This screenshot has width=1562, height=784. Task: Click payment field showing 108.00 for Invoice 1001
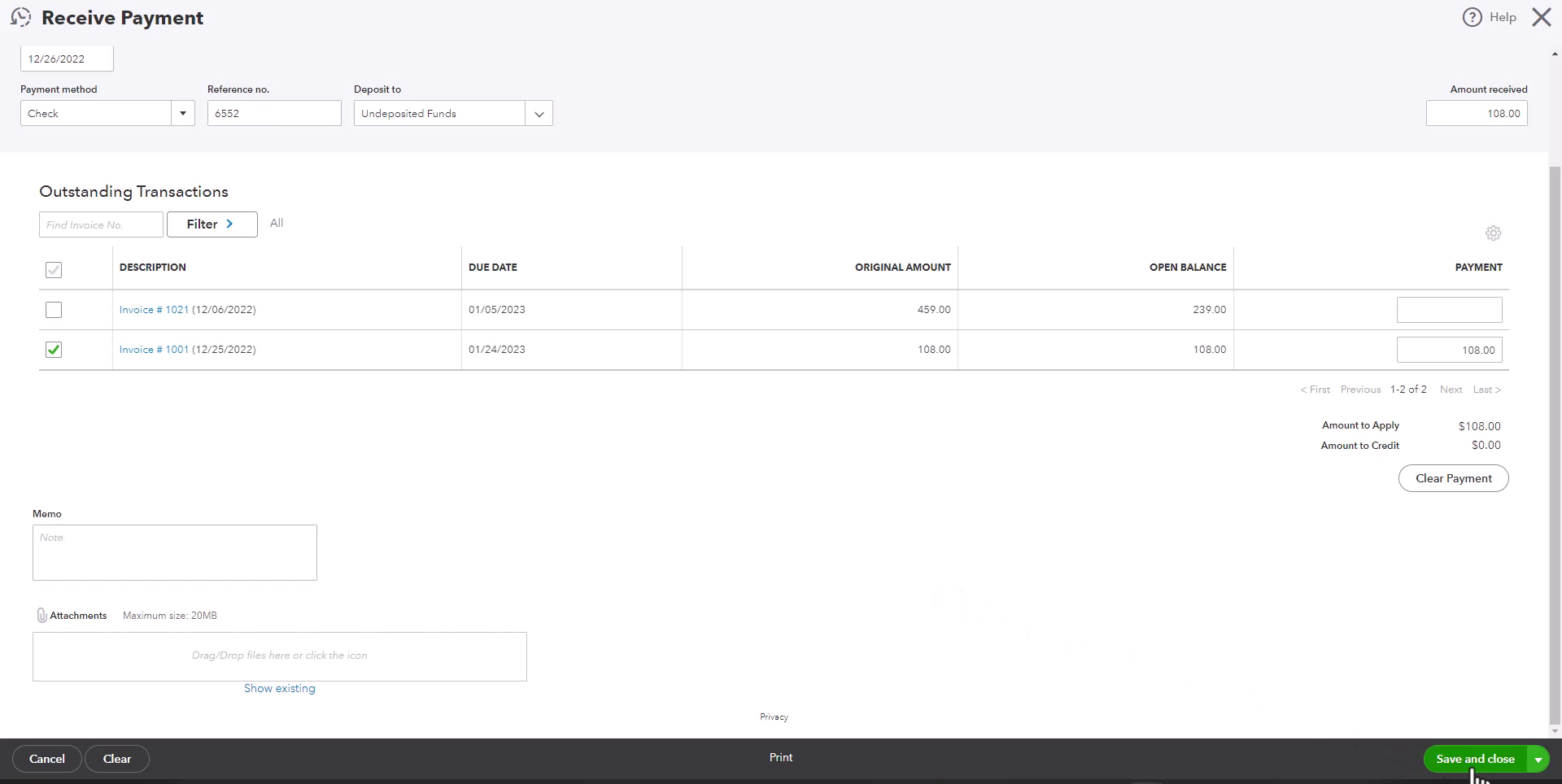point(1449,350)
